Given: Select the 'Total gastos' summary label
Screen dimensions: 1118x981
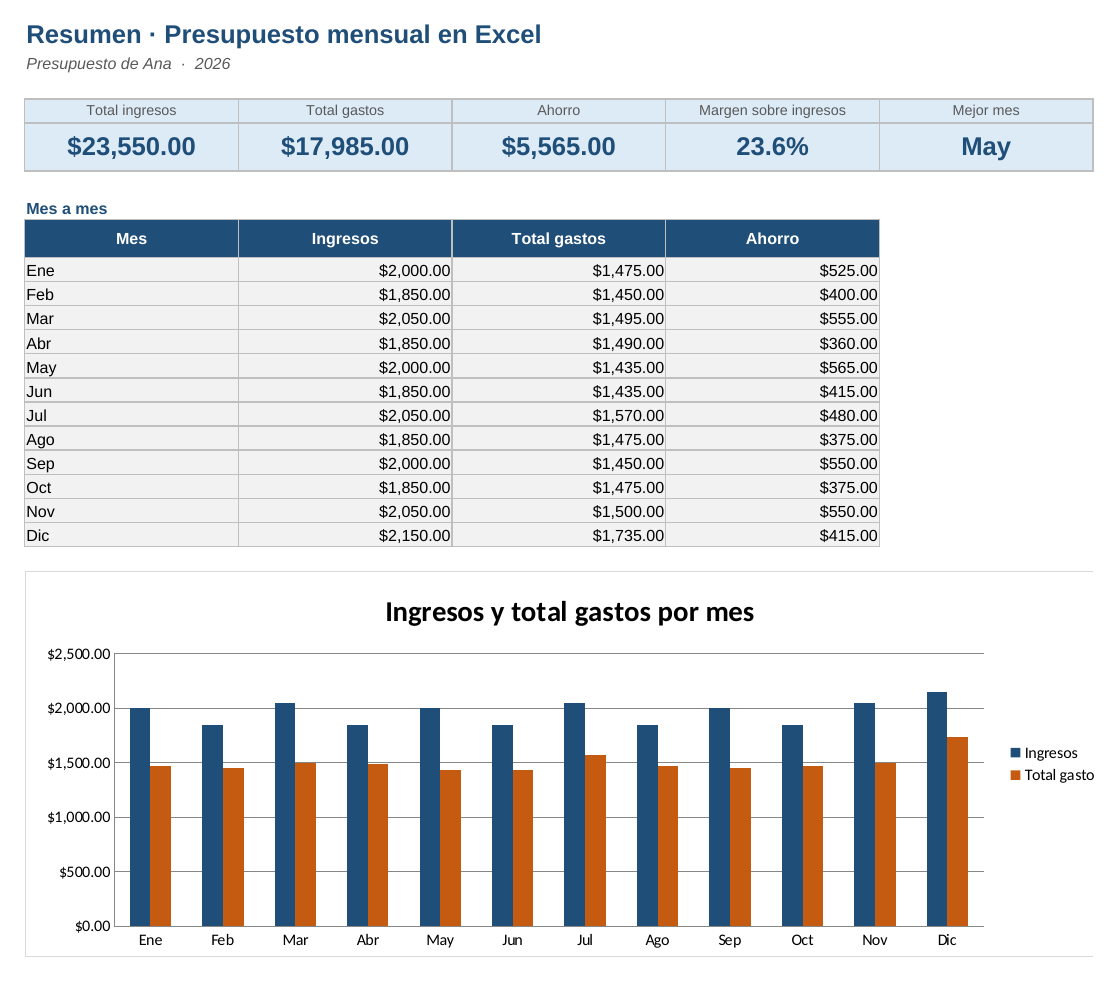Looking at the screenshot, I should click(x=345, y=111).
